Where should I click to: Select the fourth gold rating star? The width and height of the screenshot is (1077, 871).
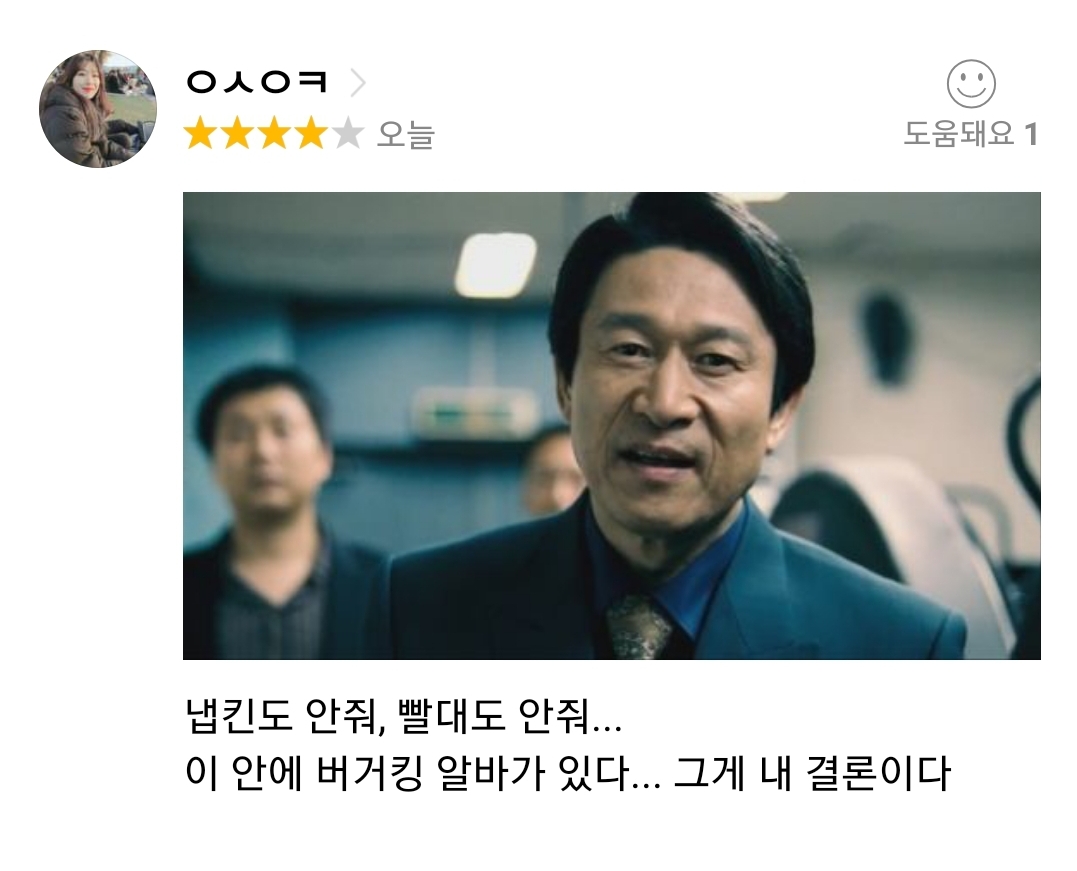(311, 133)
